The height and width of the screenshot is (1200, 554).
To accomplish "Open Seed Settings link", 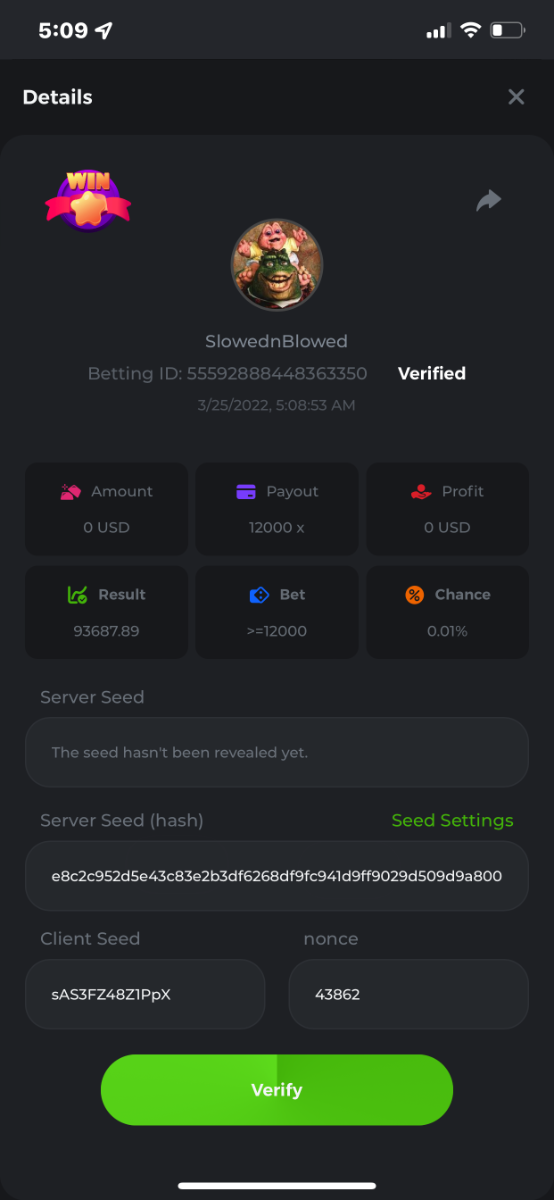I will click(x=452, y=820).
